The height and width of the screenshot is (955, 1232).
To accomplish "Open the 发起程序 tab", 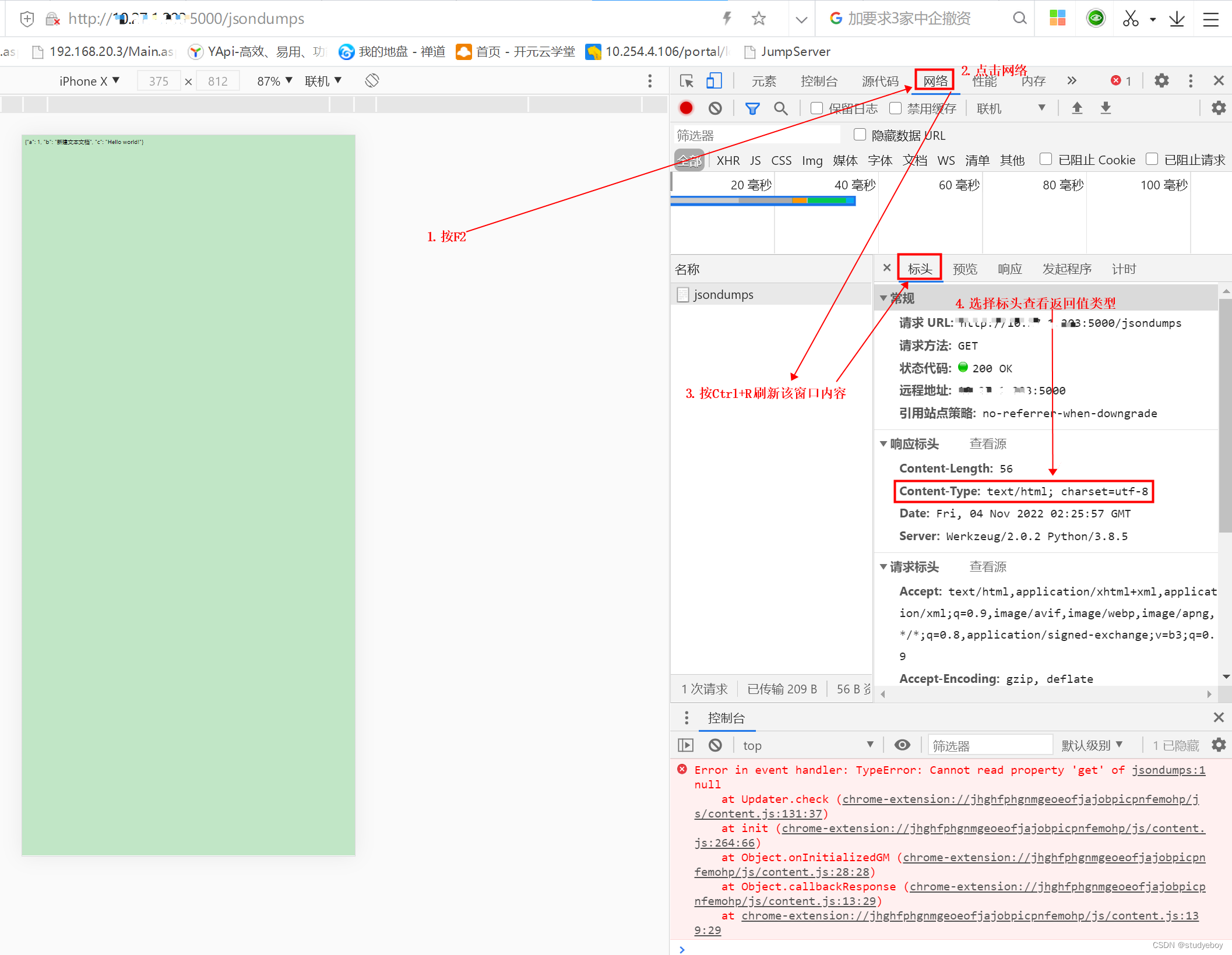I will click(1067, 269).
